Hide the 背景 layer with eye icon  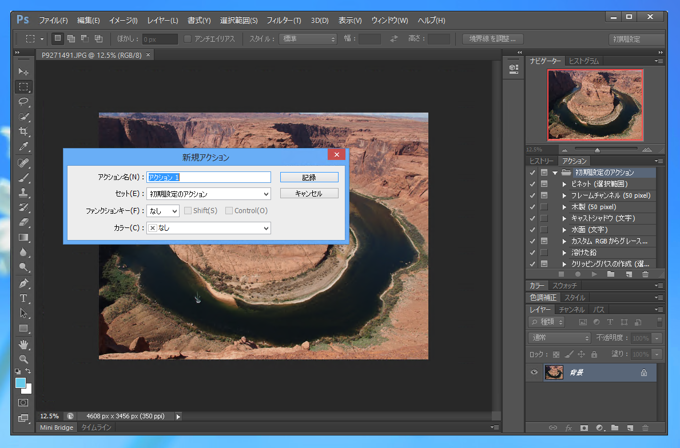[x=534, y=373]
